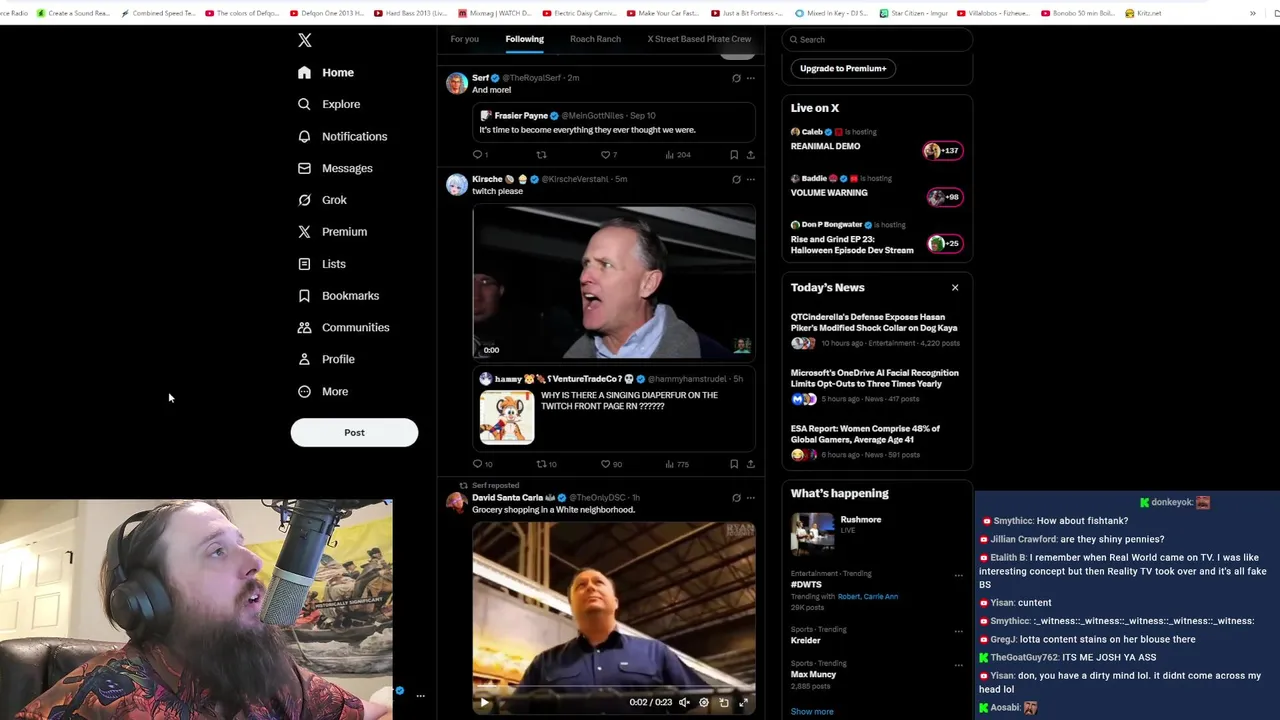Bookmark Serf's post
1280x720 pixels.
[734, 155]
